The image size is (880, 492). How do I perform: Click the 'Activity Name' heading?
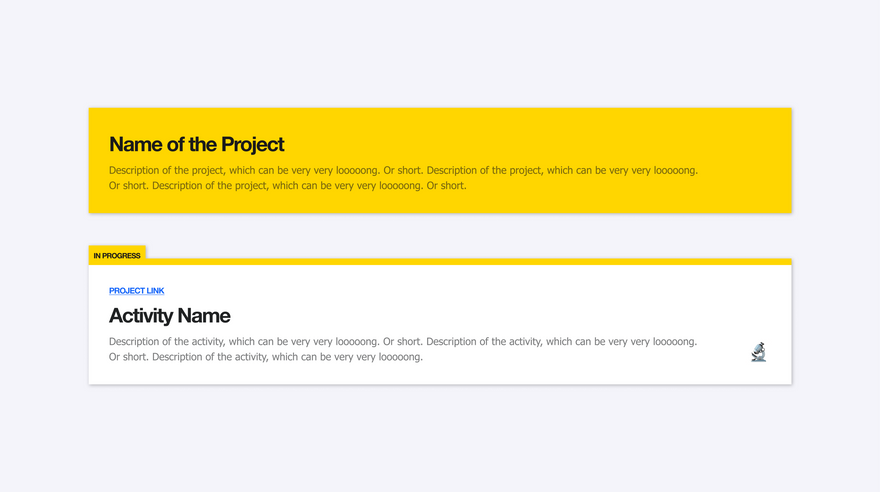[169, 315]
